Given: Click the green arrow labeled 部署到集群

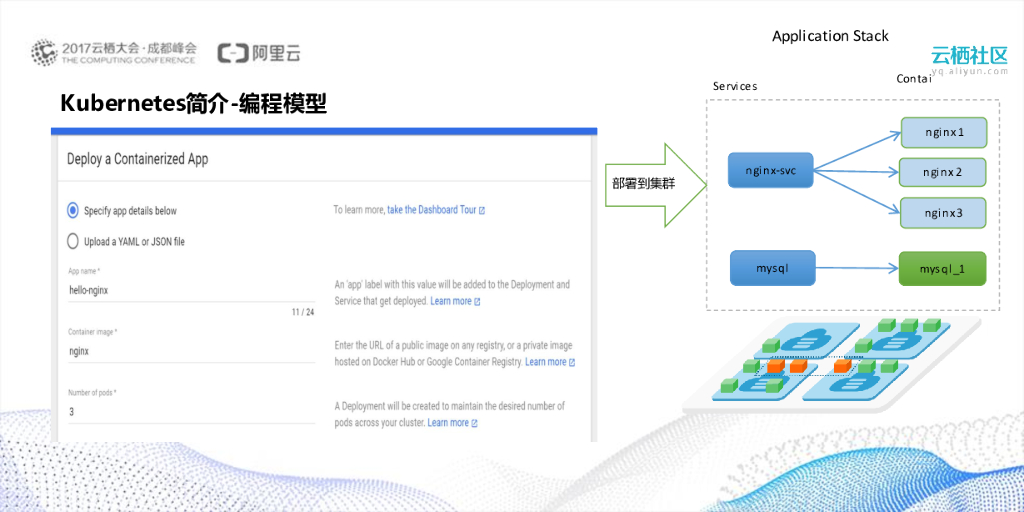Looking at the screenshot, I should click(656, 185).
